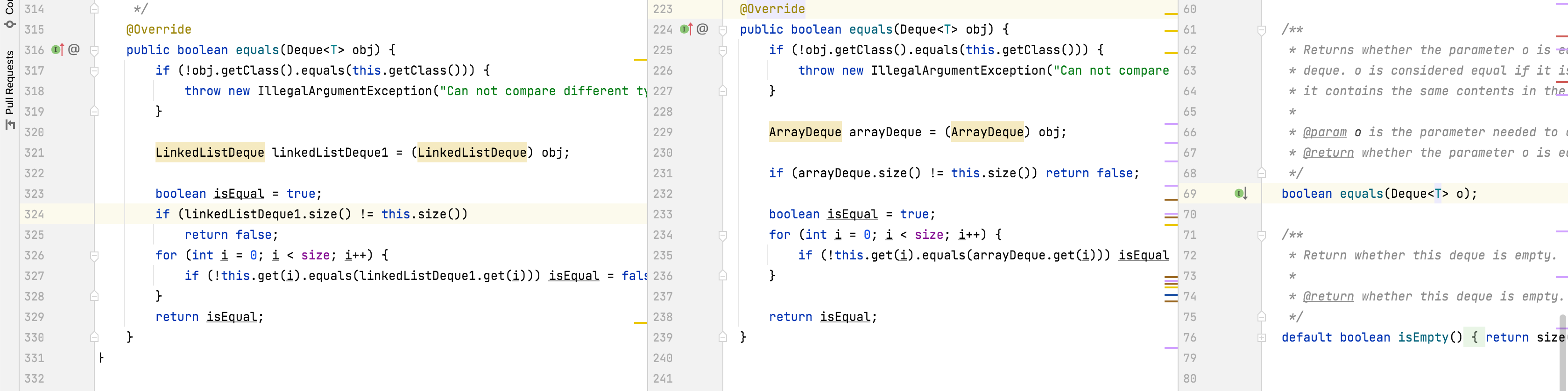Viewport: 1568px width, 391px height.
Task: Click the implements-method gutter icon on line 316
Action: [58, 50]
